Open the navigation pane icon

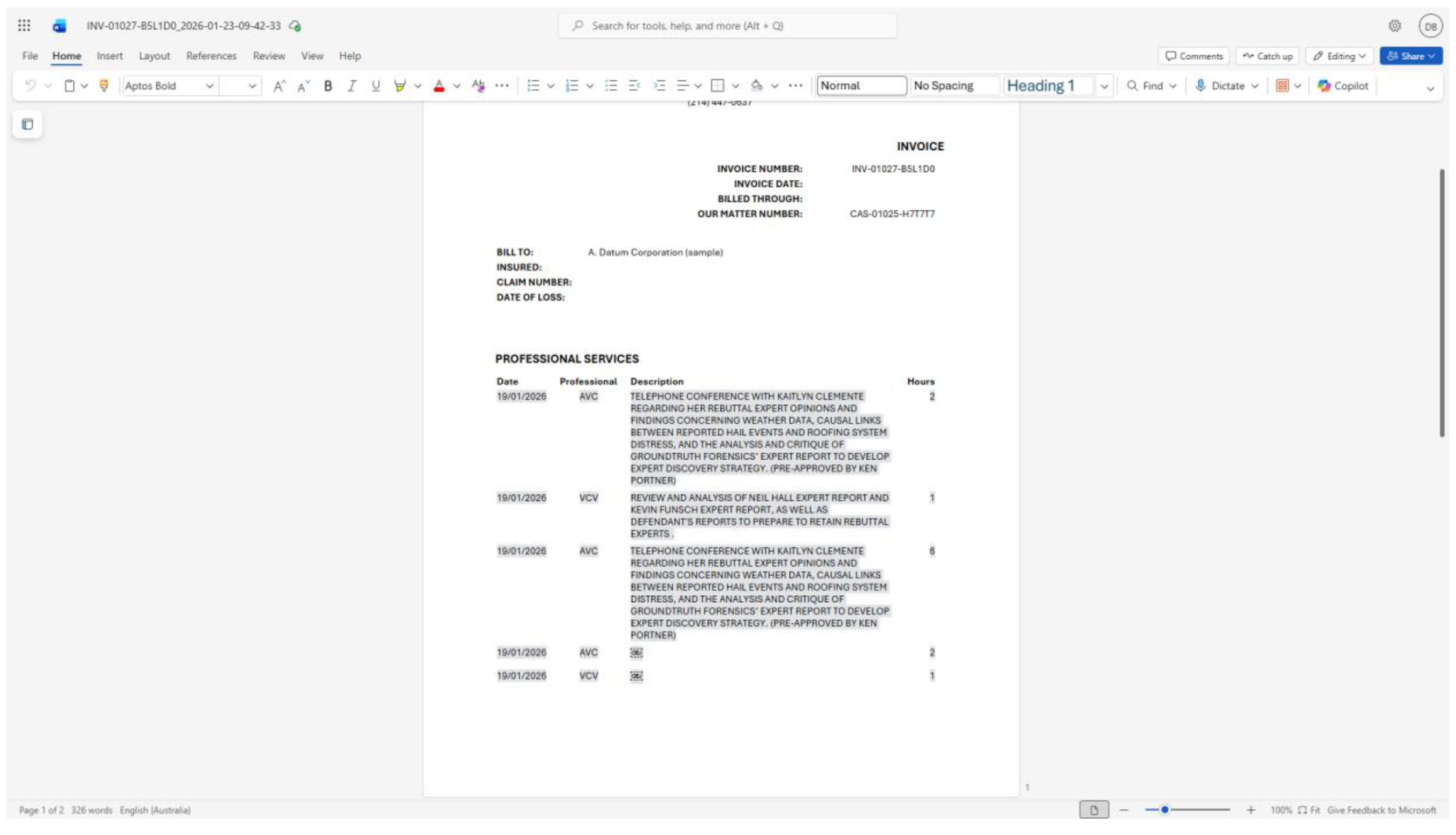tap(27, 124)
